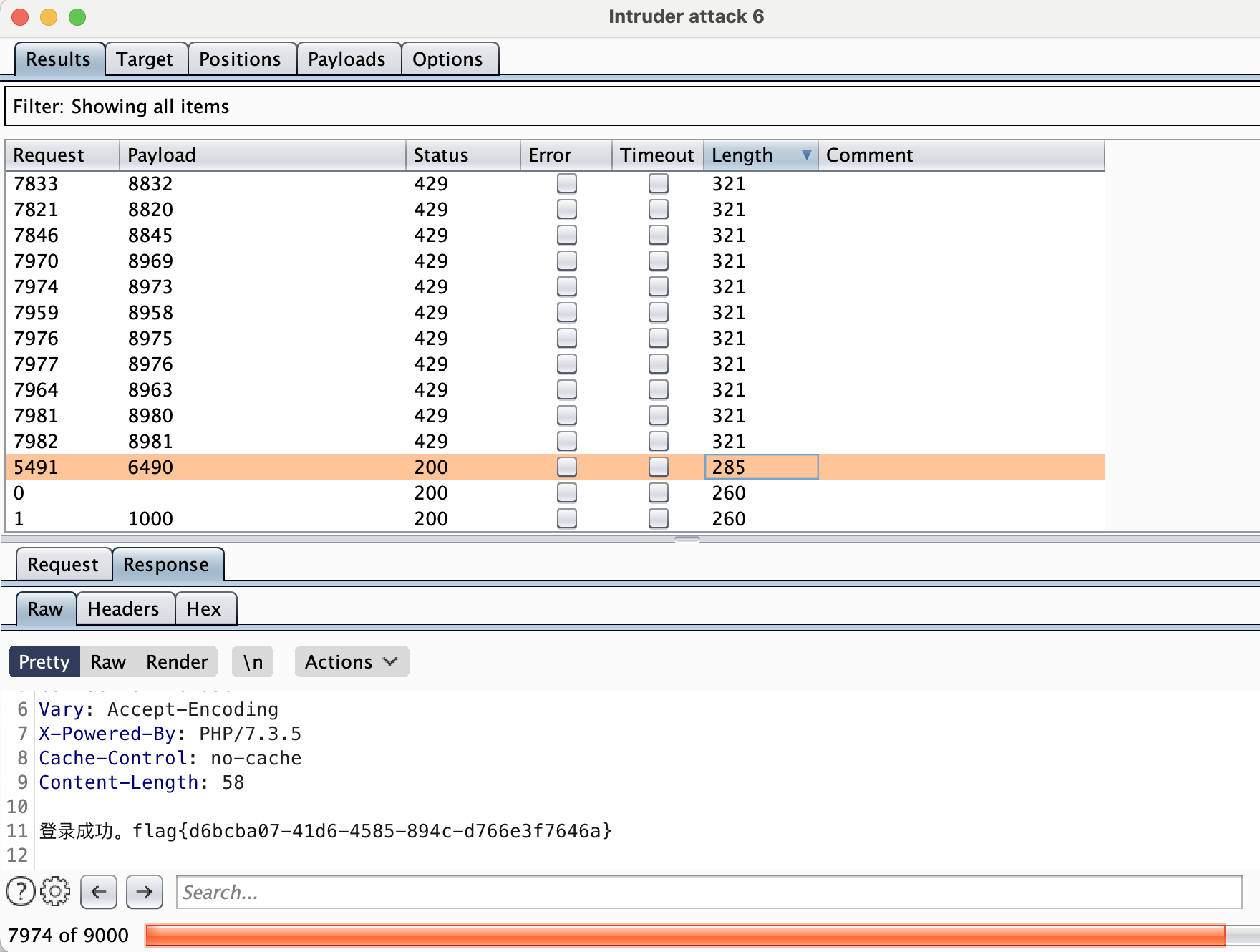Click the yellow minimize window button
Screen dimensions: 1260x952
[x=49, y=17]
